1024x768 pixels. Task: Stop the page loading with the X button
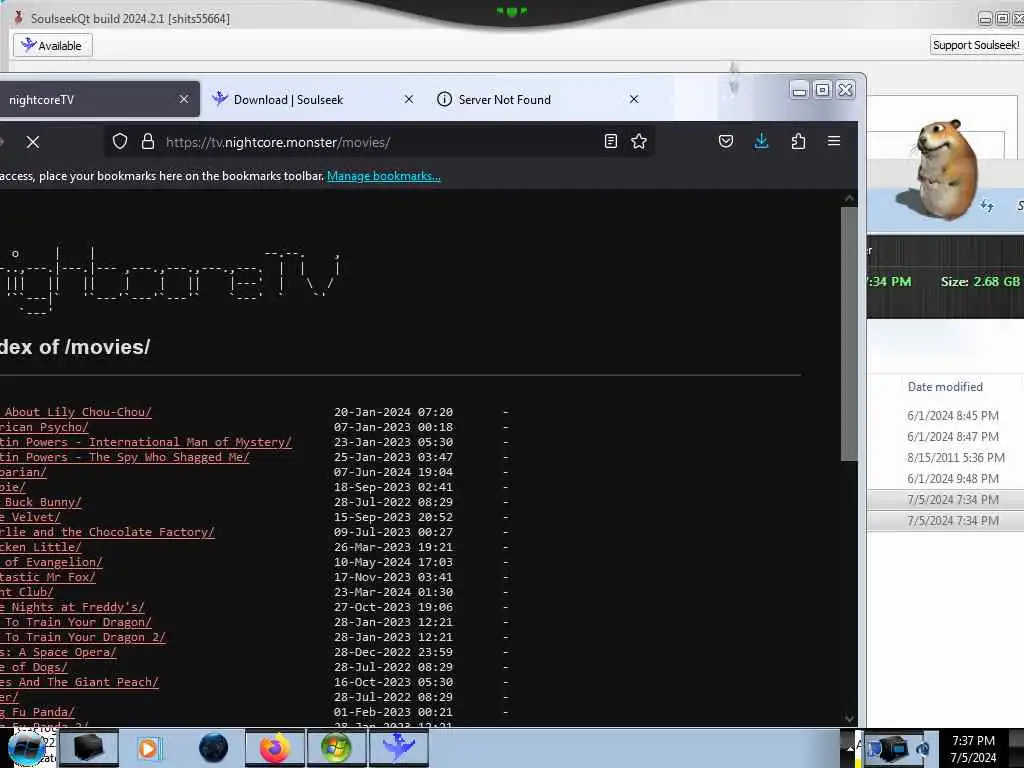tap(33, 142)
